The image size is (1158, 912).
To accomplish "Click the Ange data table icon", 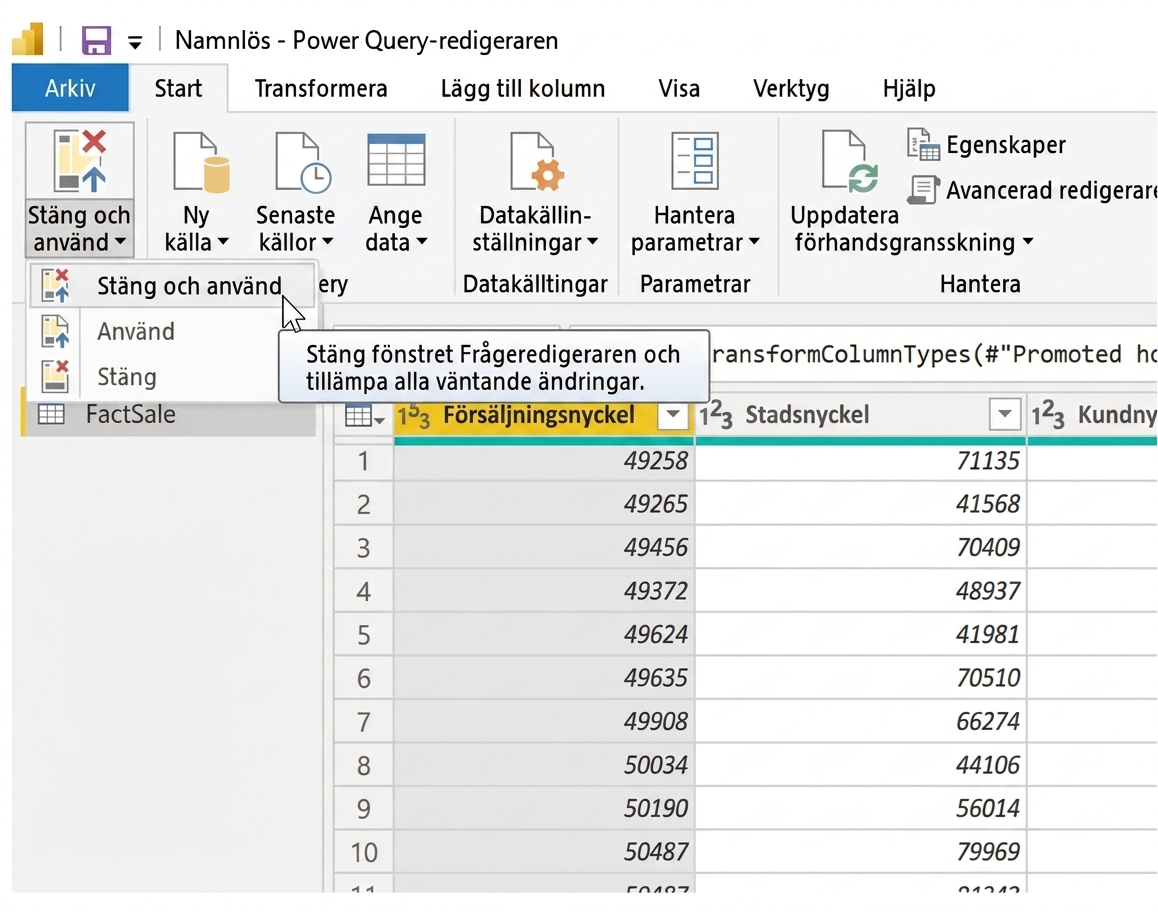I will point(396,160).
